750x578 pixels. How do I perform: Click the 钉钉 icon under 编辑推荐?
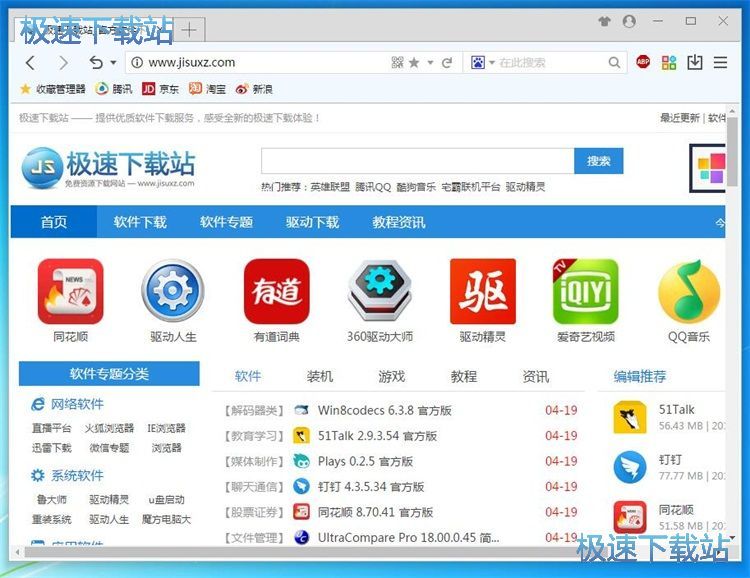pyautogui.click(x=629, y=467)
